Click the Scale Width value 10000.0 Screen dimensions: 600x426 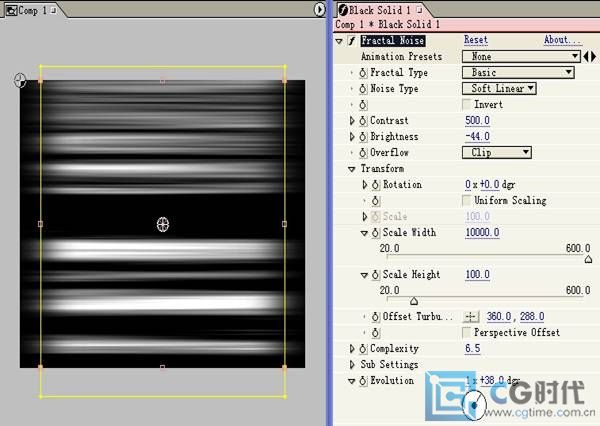coord(482,233)
